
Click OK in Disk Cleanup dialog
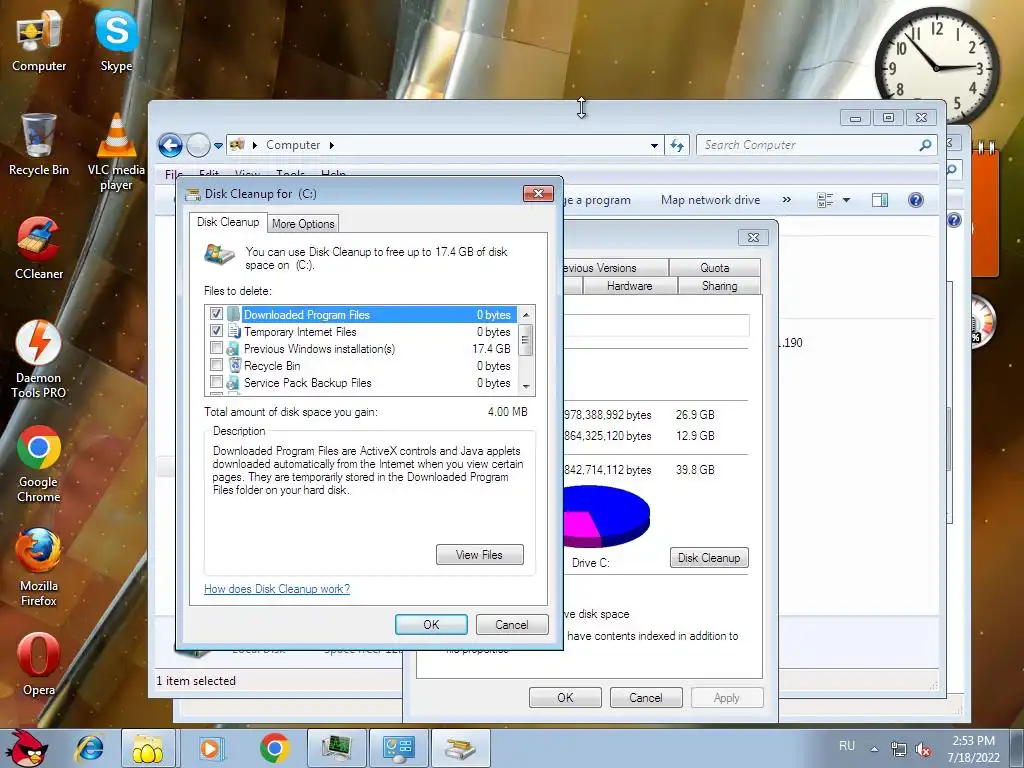click(431, 624)
